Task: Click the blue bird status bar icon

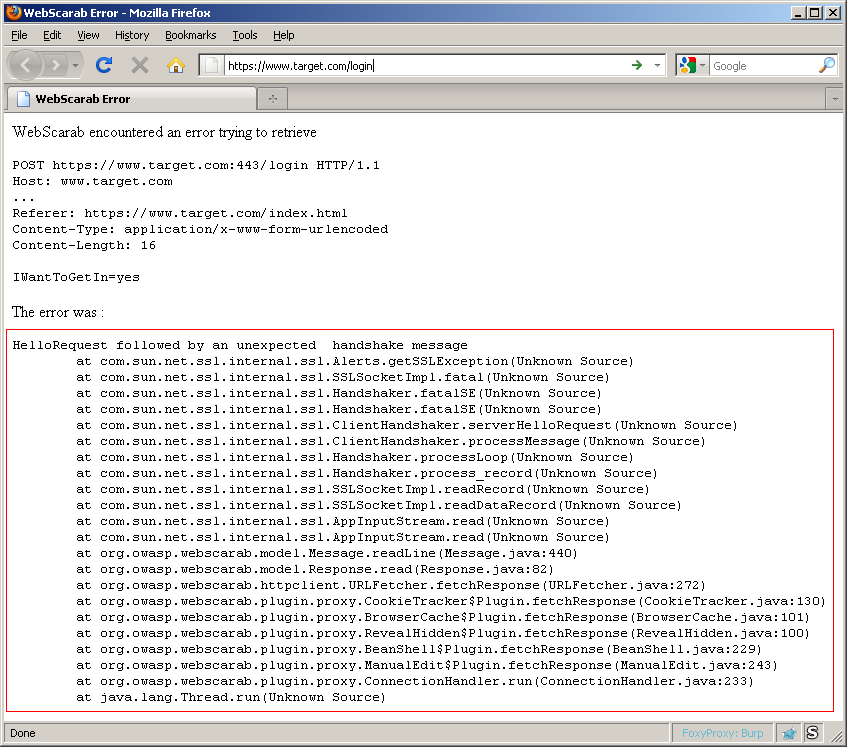Action: (789, 733)
